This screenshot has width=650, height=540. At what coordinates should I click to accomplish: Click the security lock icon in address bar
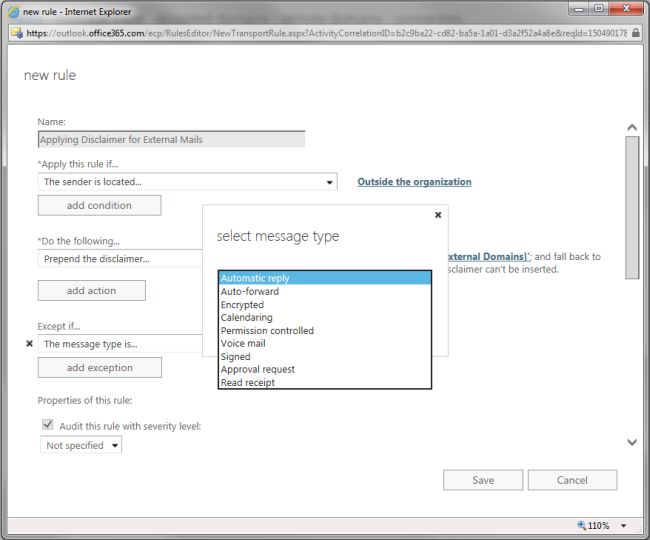635,33
